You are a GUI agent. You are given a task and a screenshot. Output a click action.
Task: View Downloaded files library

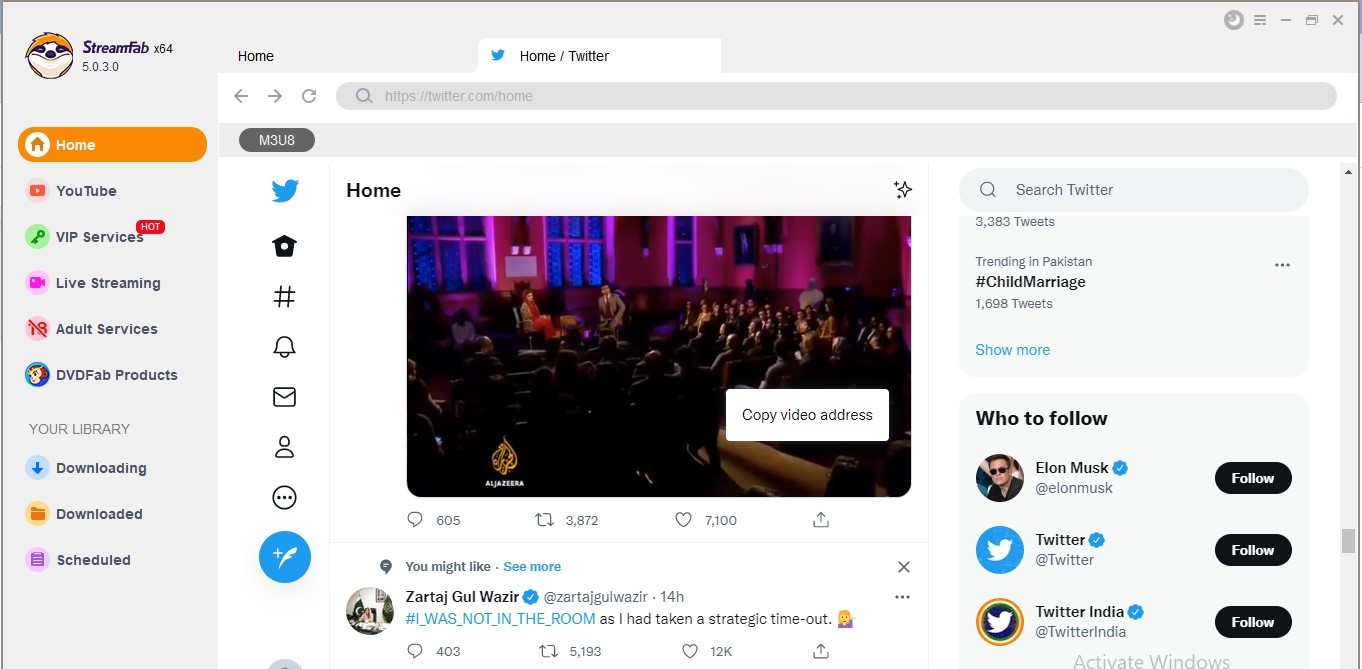pyautogui.click(x=96, y=513)
